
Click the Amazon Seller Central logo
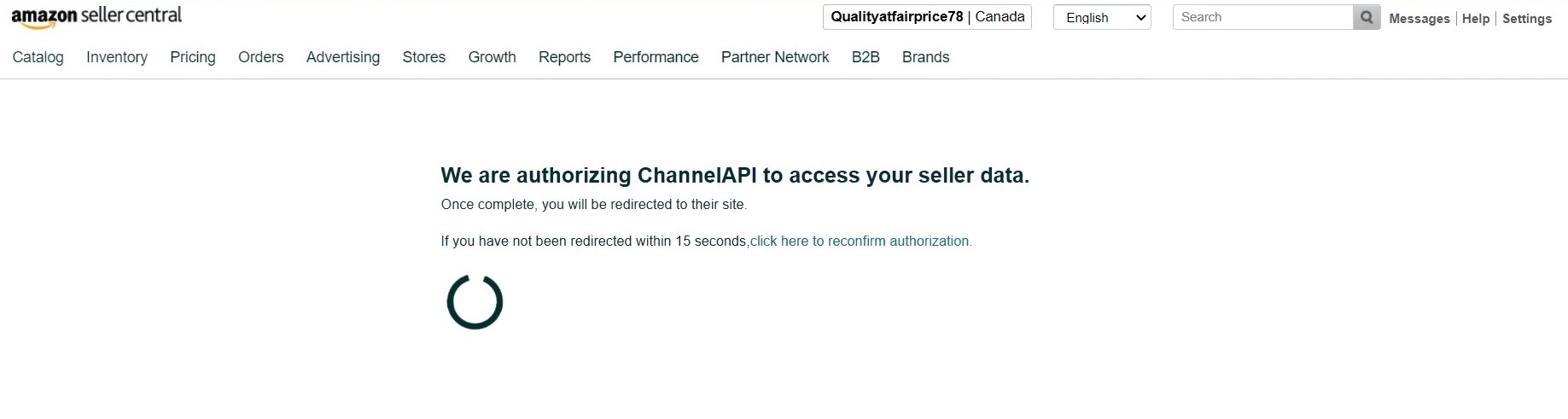tap(96, 16)
